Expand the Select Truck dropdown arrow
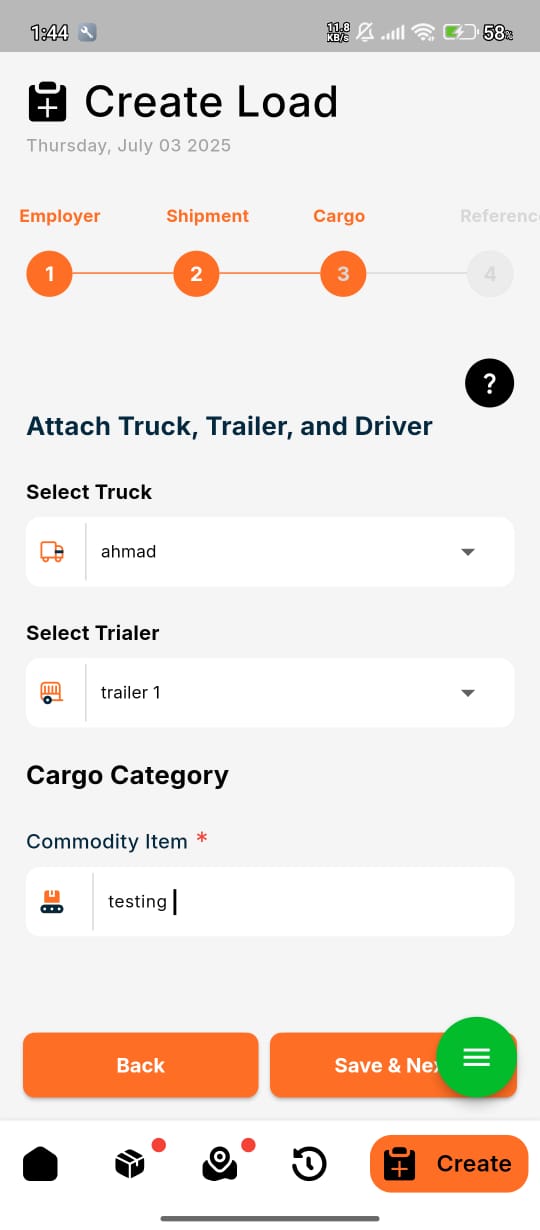This screenshot has width=540, height=1230. (467, 552)
